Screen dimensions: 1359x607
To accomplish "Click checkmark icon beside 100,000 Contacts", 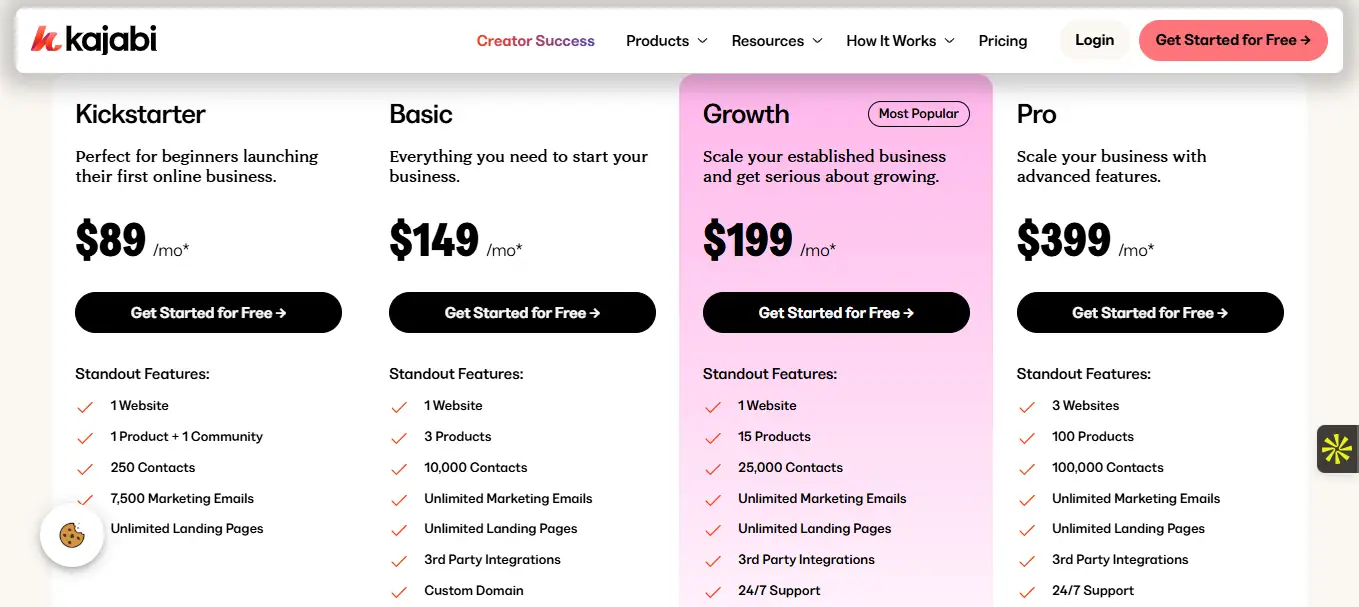I will pyautogui.click(x=1027, y=468).
